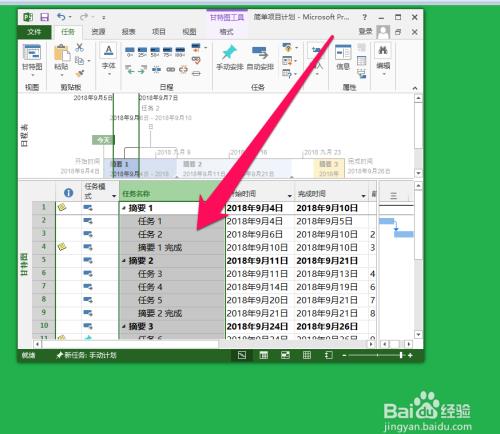Click the Cut scissors icon
The height and width of the screenshot is (434, 500).
(x=79, y=47)
